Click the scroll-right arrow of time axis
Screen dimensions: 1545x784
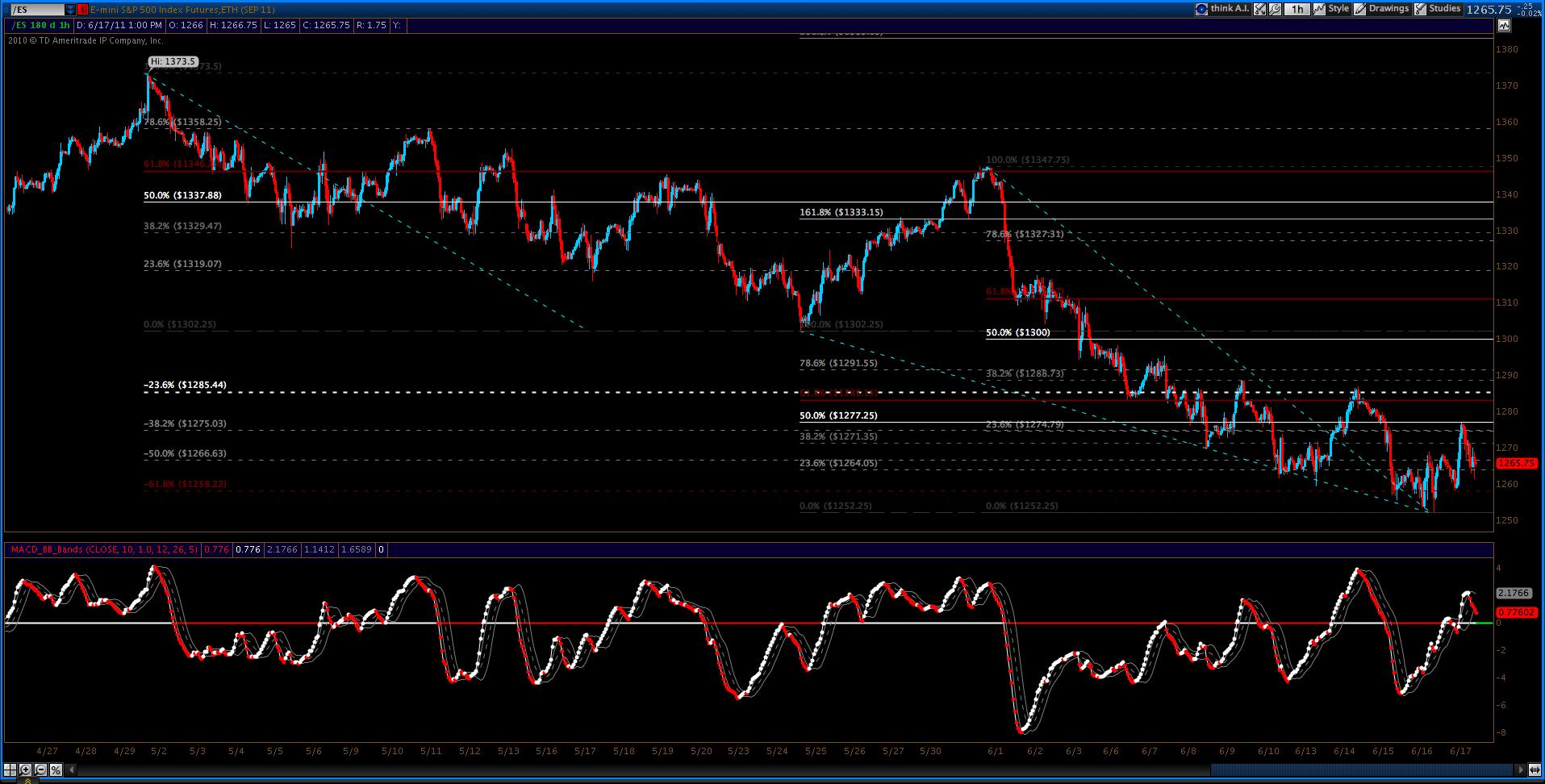(1522, 769)
